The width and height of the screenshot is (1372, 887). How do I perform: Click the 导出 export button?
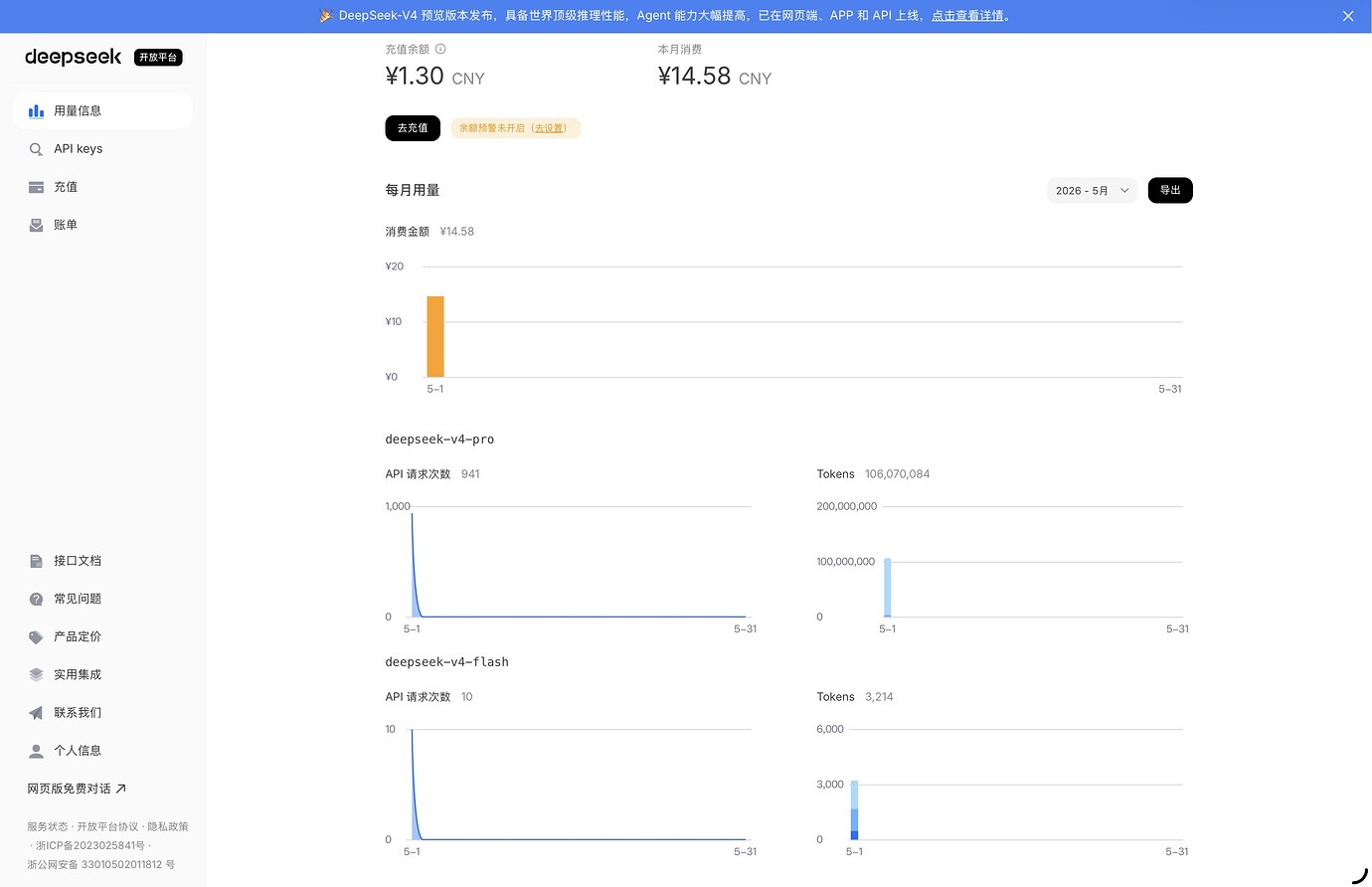click(1170, 190)
